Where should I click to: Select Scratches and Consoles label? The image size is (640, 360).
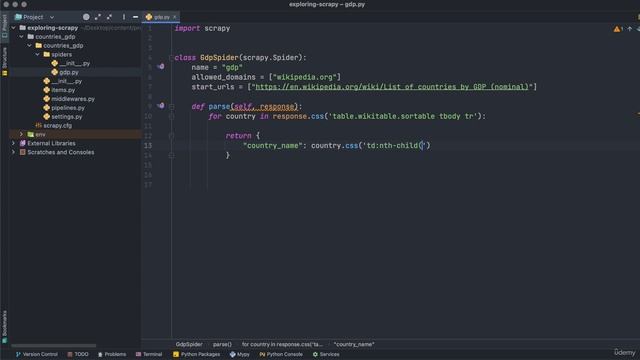click(x=60, y=152)
